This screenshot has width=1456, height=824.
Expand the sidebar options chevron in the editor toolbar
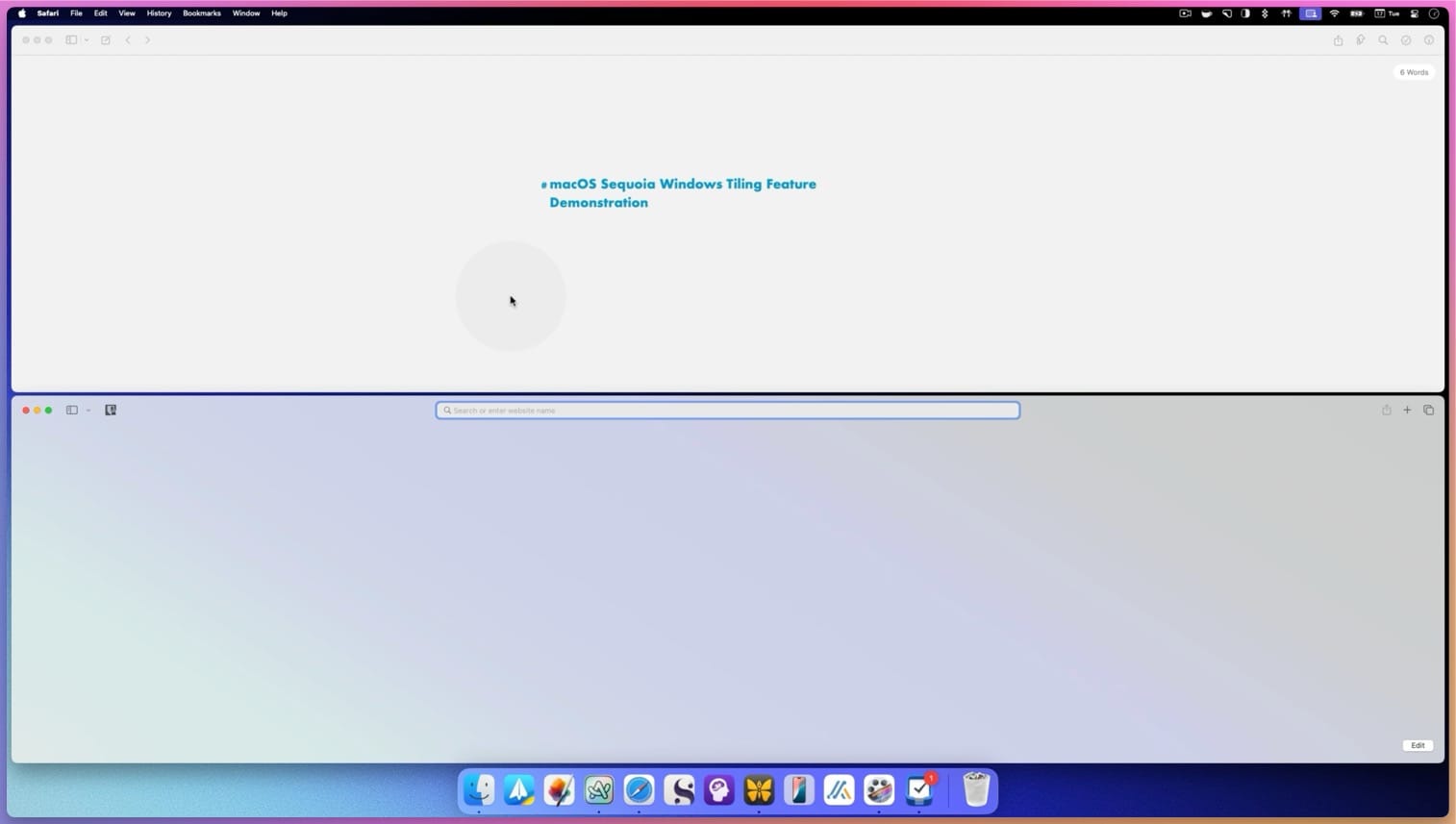pyautogui.click(x=87, y=39)
